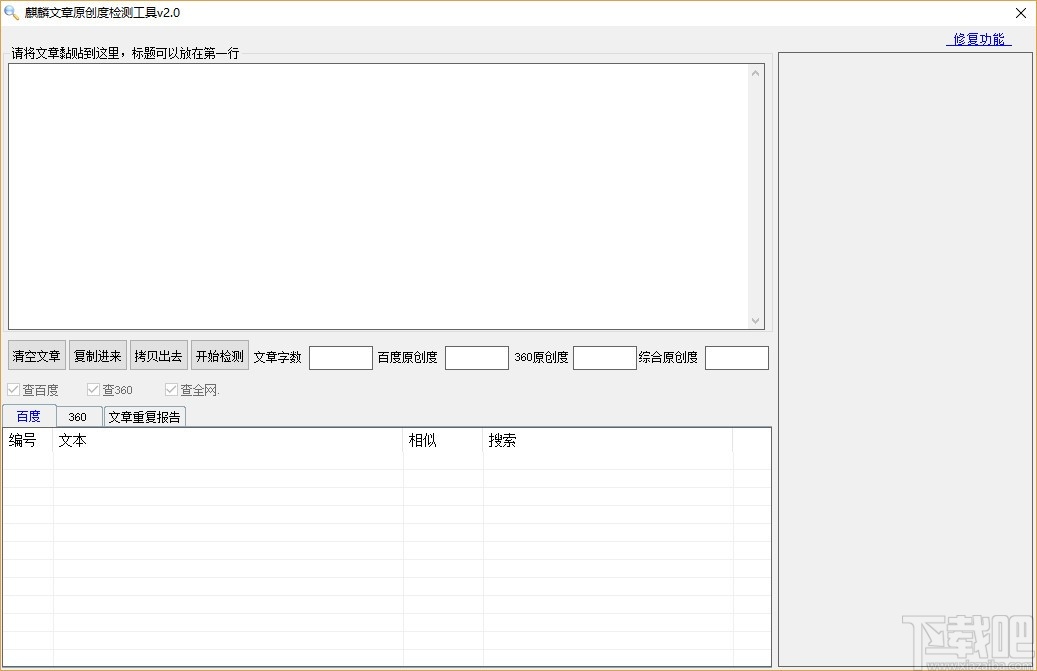
Task: Click the 复制进来 button
Action: [x=97, y=356]
